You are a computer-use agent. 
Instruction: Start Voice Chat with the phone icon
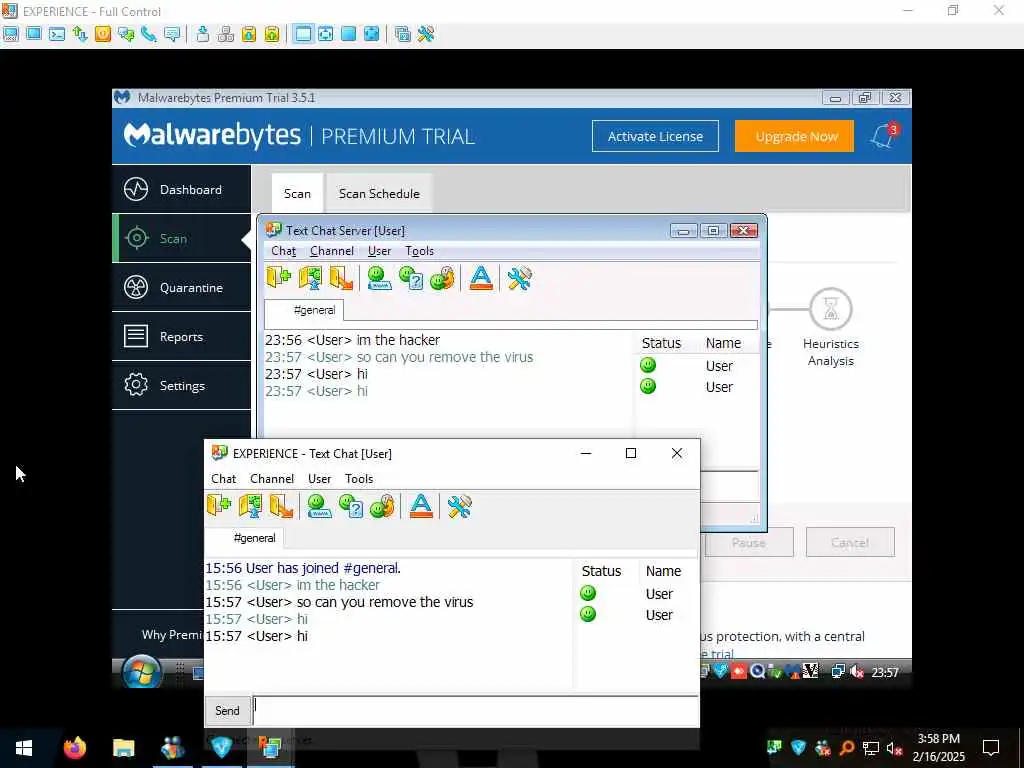click(149, 34)
